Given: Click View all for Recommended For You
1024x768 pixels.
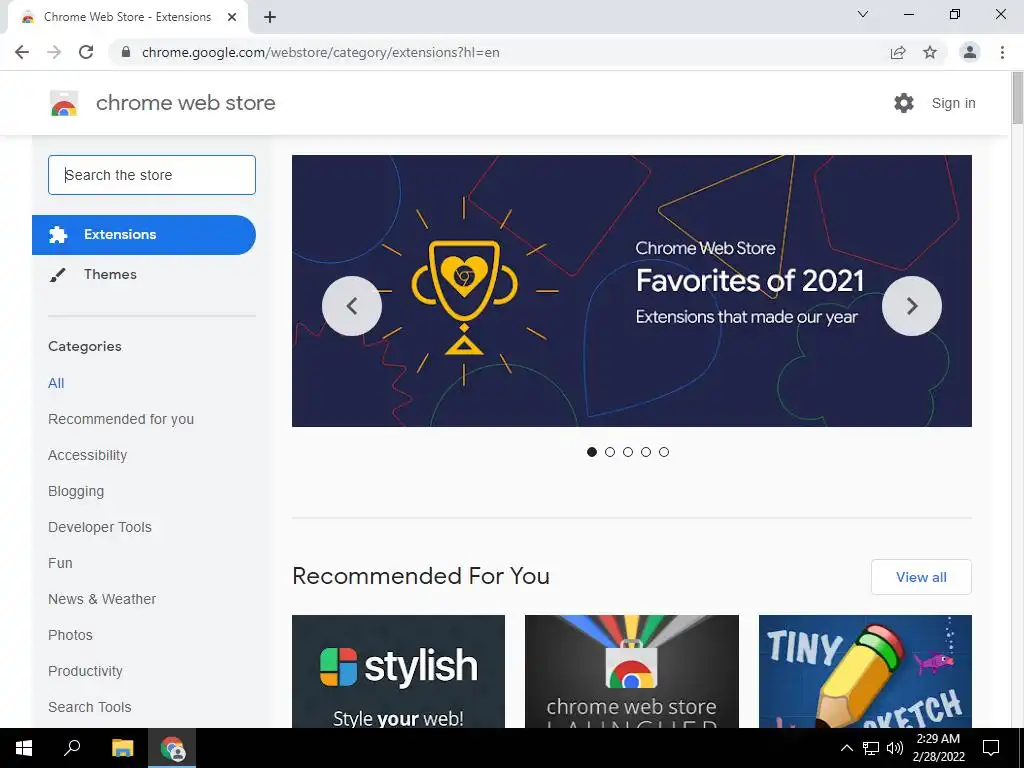Looking at the screenshot, I should tap(921, 577).
